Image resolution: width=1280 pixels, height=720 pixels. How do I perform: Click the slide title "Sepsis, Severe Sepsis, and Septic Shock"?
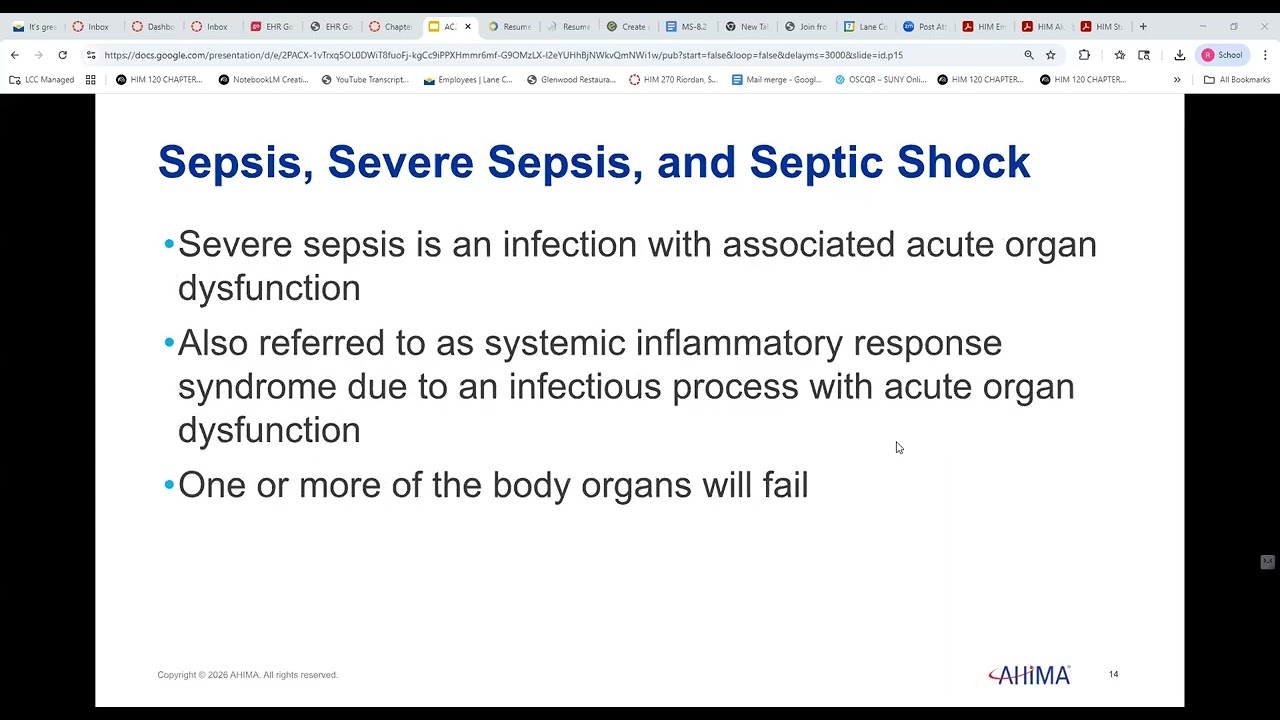click(594, 162)
